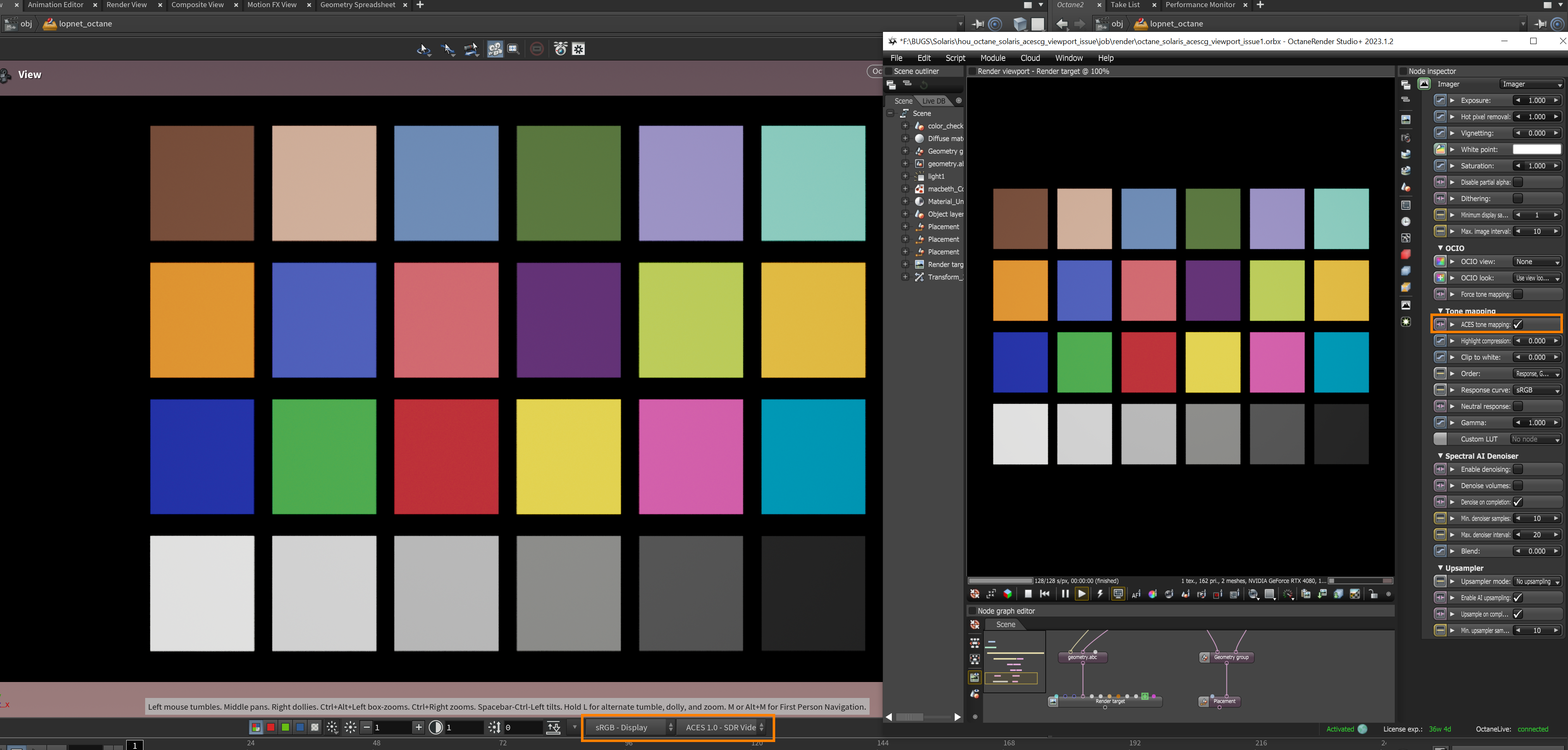Click the viewport gamma input field
This screenshot has width=1568, height=750.
pyautogui.click(x=464, y=727)
